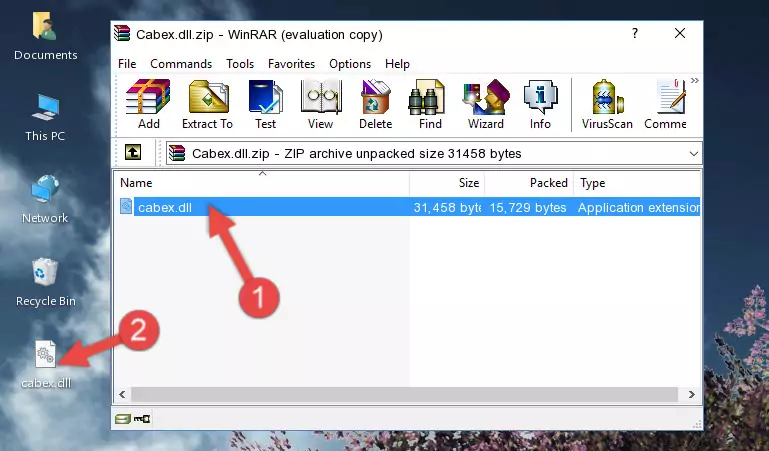The width and height of the screenshot is (769, 451).
Task: Click the cabex.dll file icon in list
Action: coord(126,206)
